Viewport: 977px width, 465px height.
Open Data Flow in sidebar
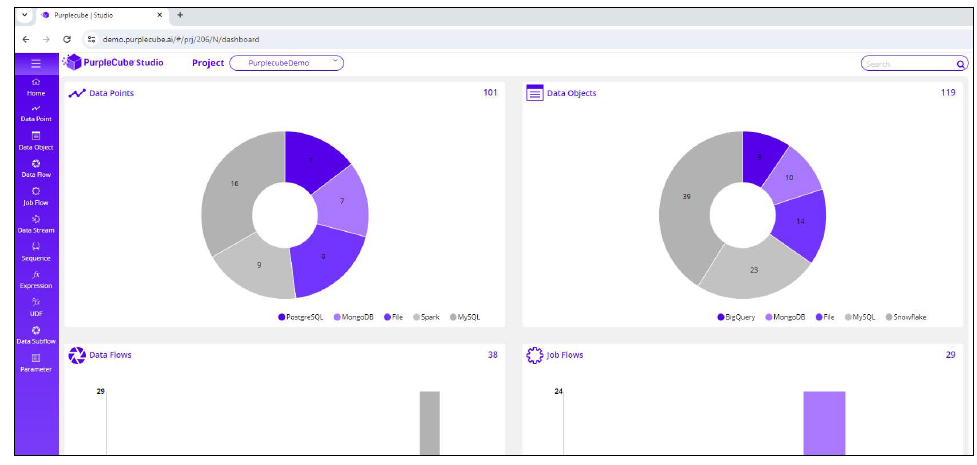pyautogui.click(x=36, y=169)
